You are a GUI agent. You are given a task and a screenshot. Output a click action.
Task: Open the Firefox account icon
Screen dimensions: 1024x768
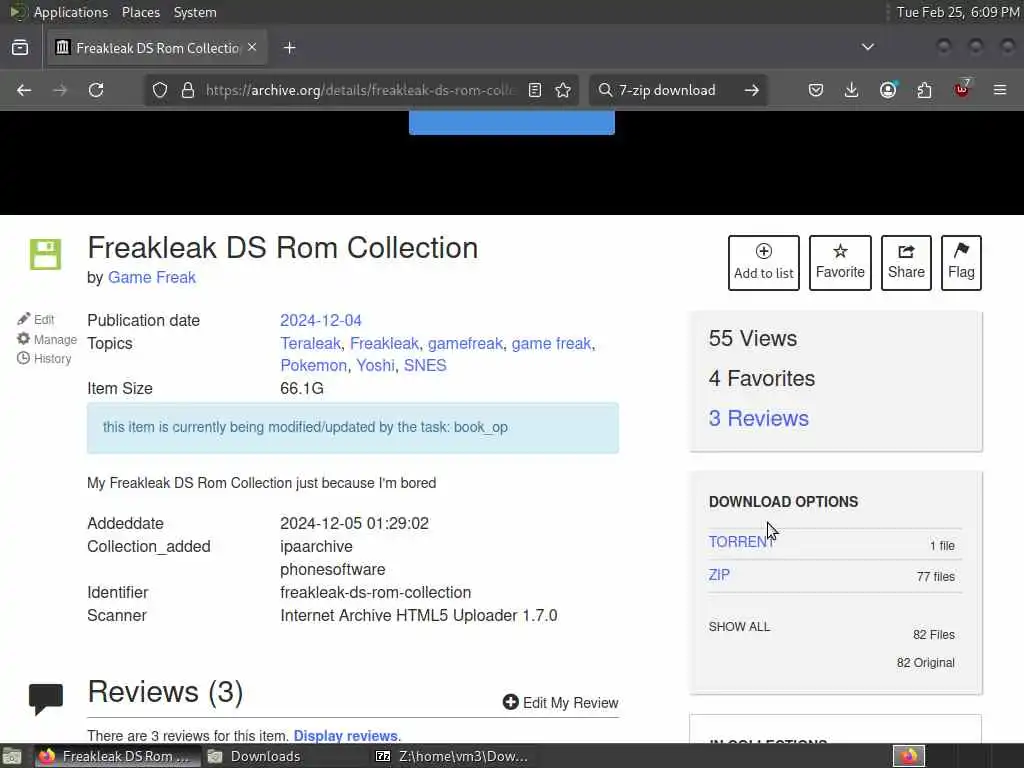coord(888,90)
